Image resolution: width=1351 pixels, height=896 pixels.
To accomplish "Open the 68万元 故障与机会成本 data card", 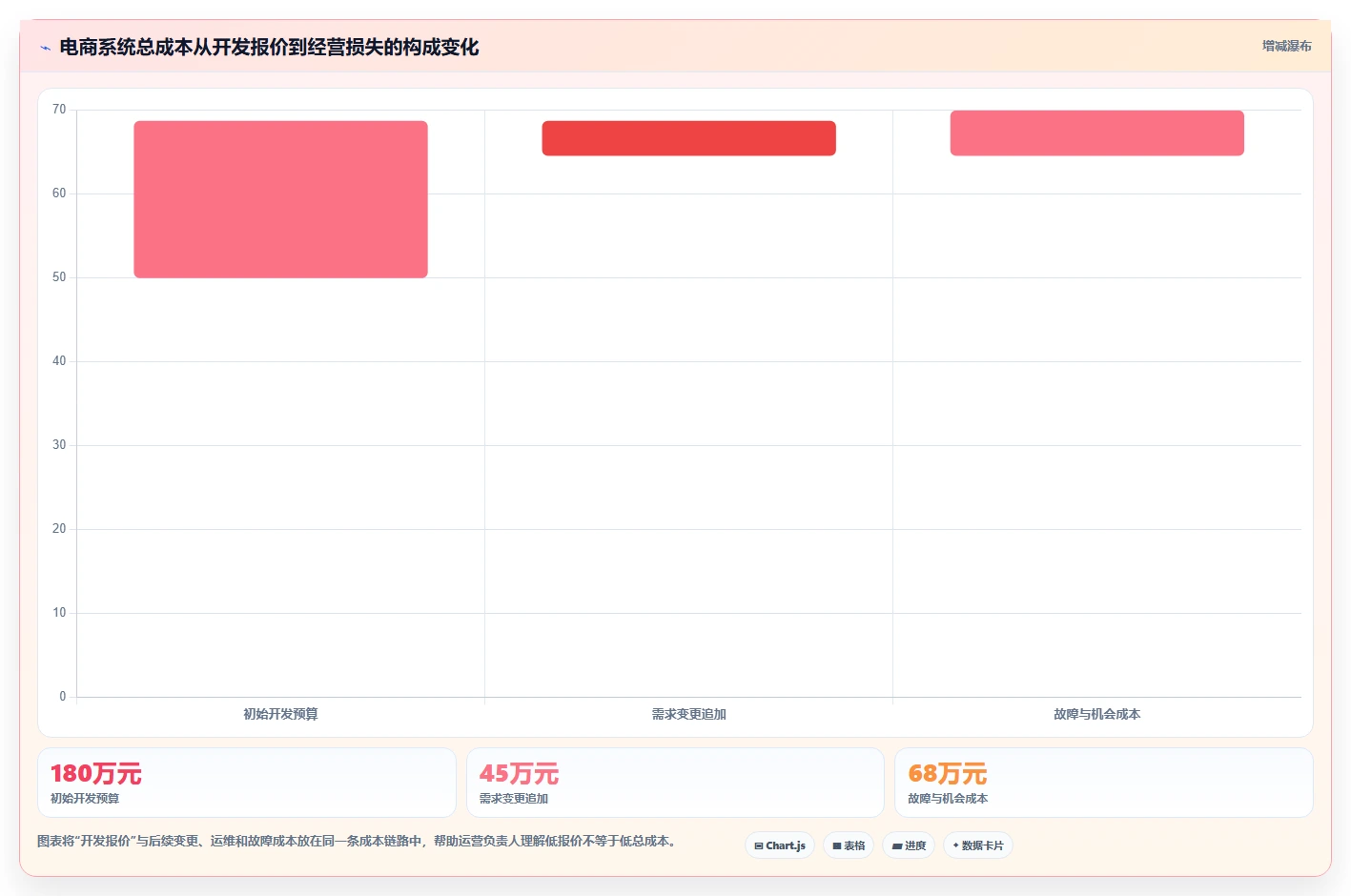I will click(1104, 783).
